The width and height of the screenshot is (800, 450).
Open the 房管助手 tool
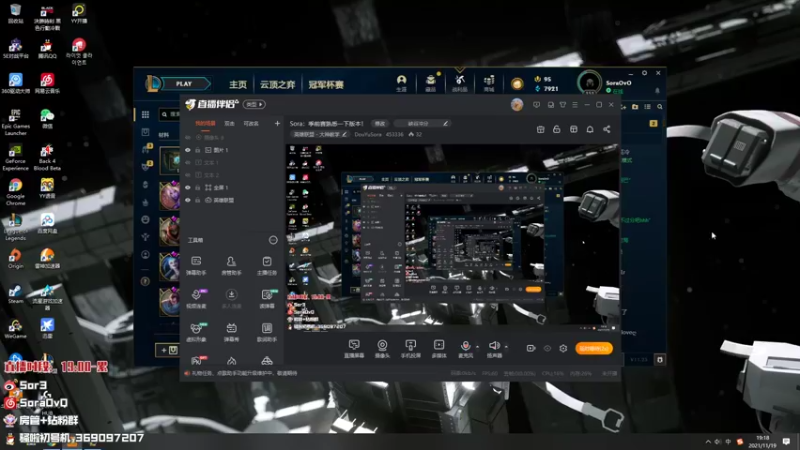(231, 266)
